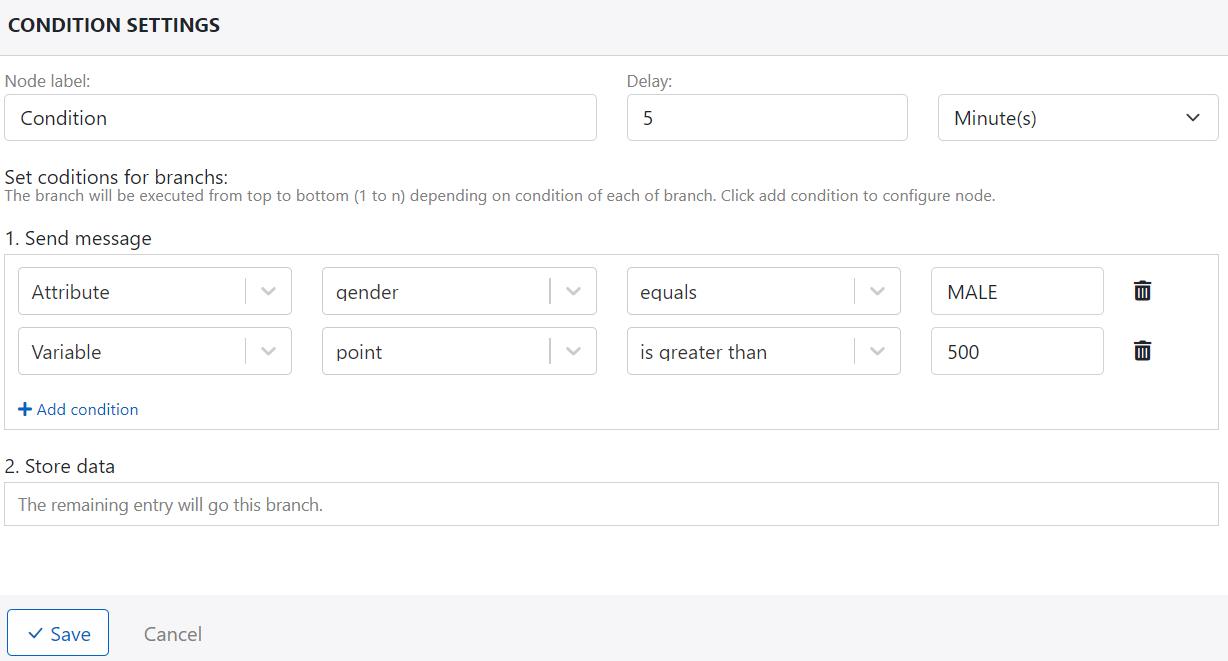Click the MALE value input box
This screenshot has height=661, width=1228.
(1016, 292)
